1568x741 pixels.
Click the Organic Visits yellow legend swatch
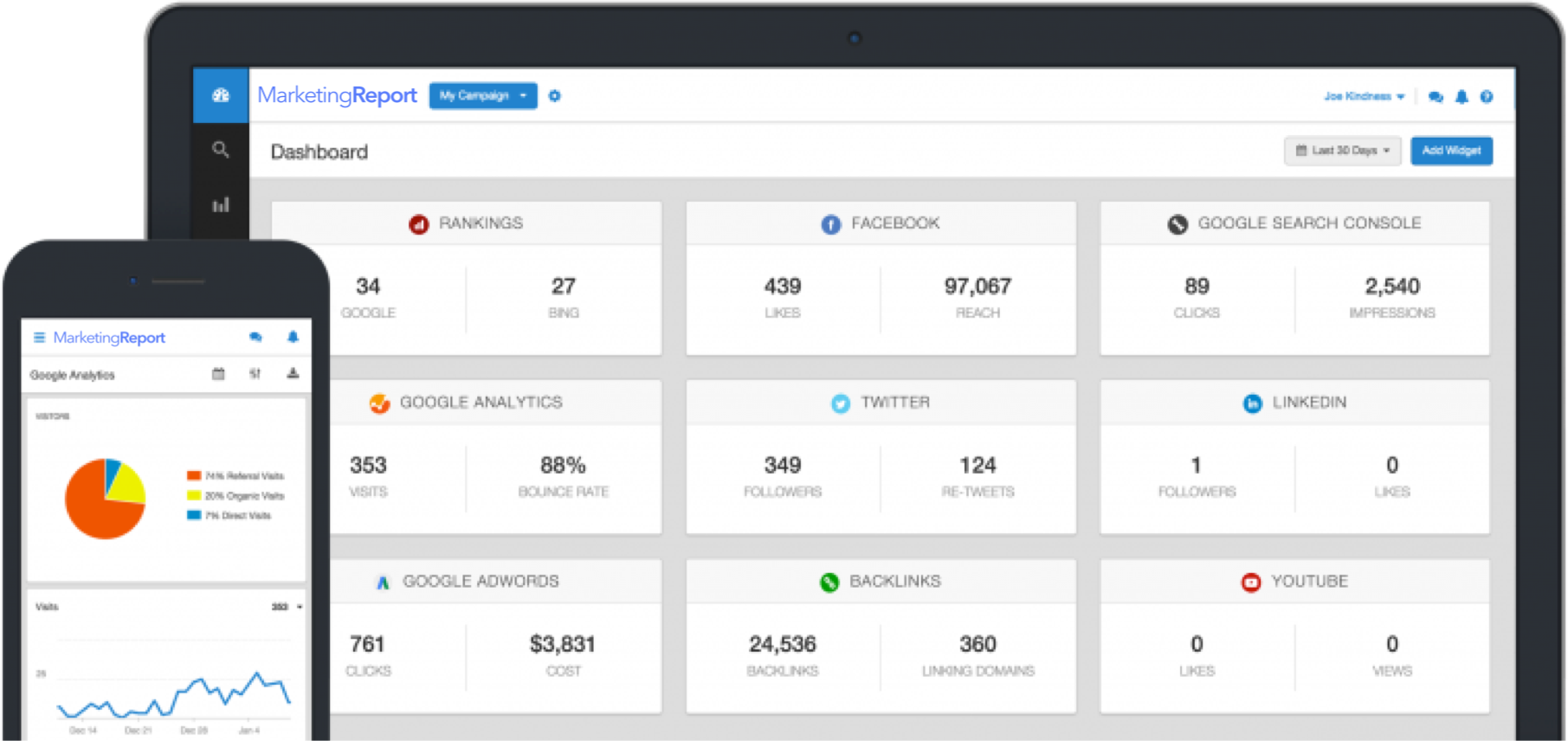click(194, 496)
